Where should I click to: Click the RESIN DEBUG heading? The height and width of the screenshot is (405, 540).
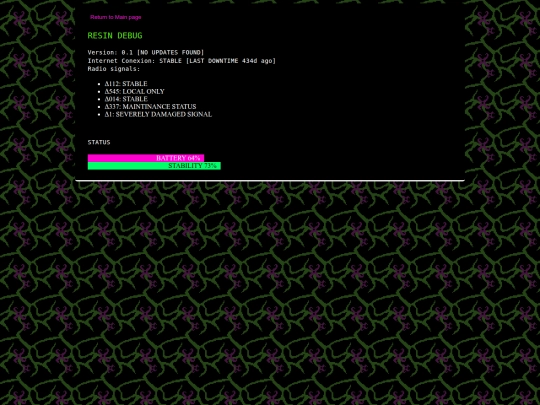[x=115, y=35]
